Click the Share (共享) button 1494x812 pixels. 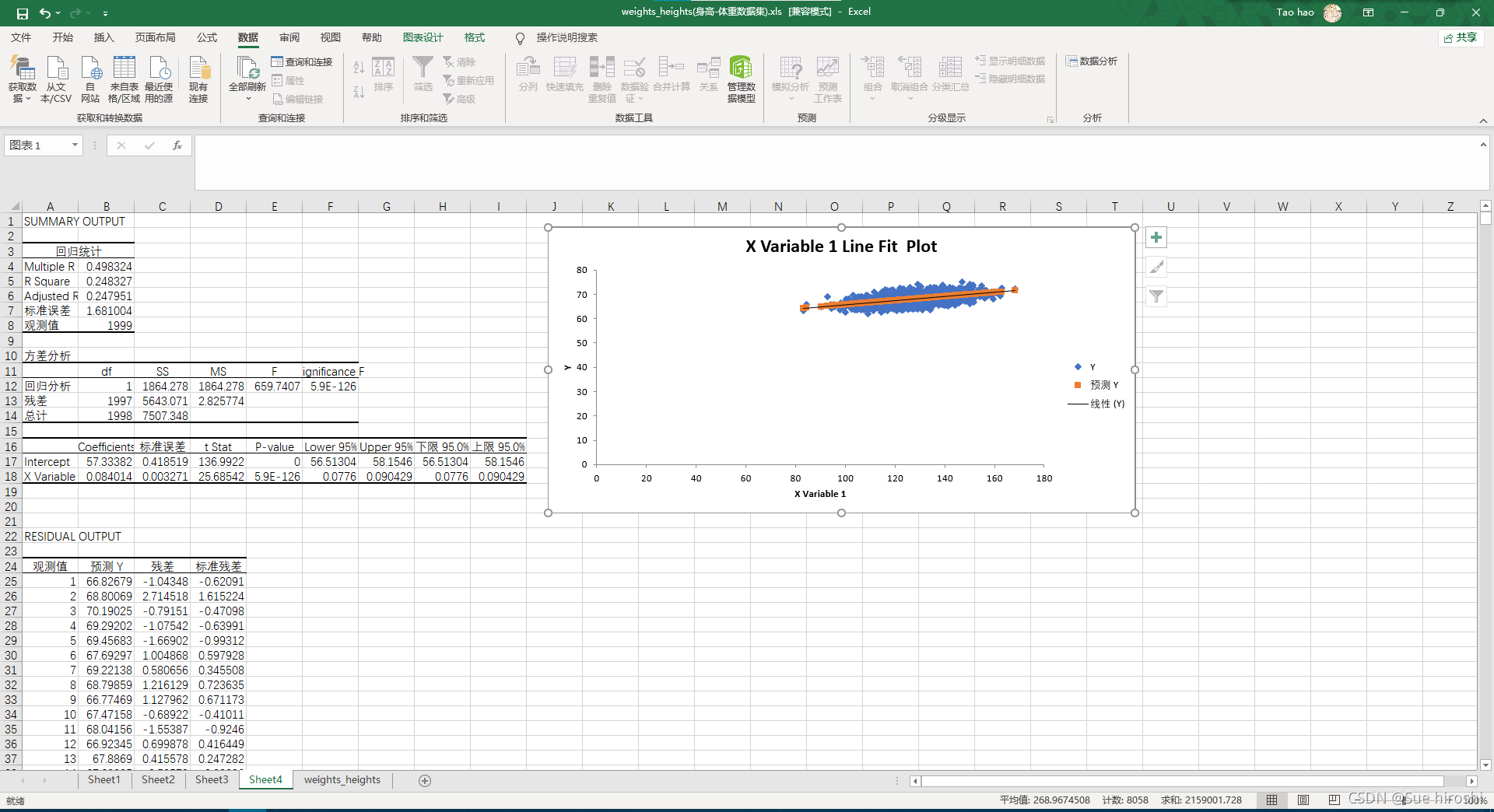tap(1461, 37)
